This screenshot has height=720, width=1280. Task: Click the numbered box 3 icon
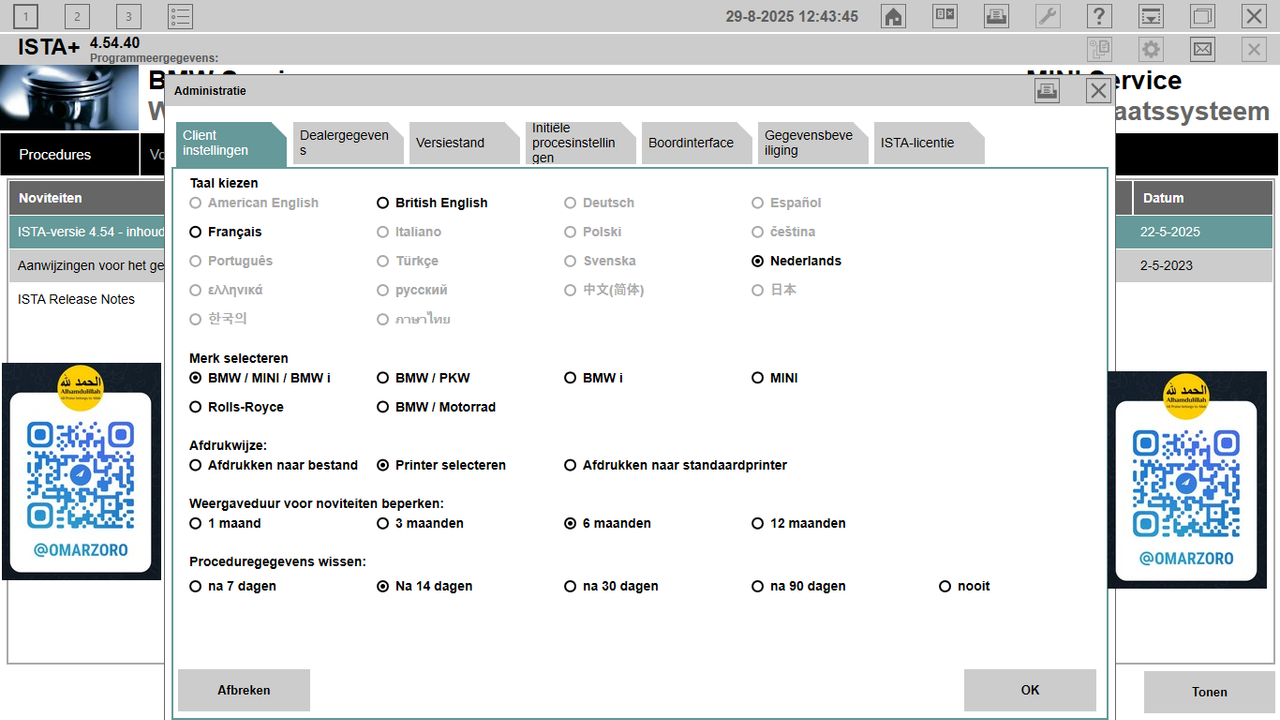click(128, 16)
